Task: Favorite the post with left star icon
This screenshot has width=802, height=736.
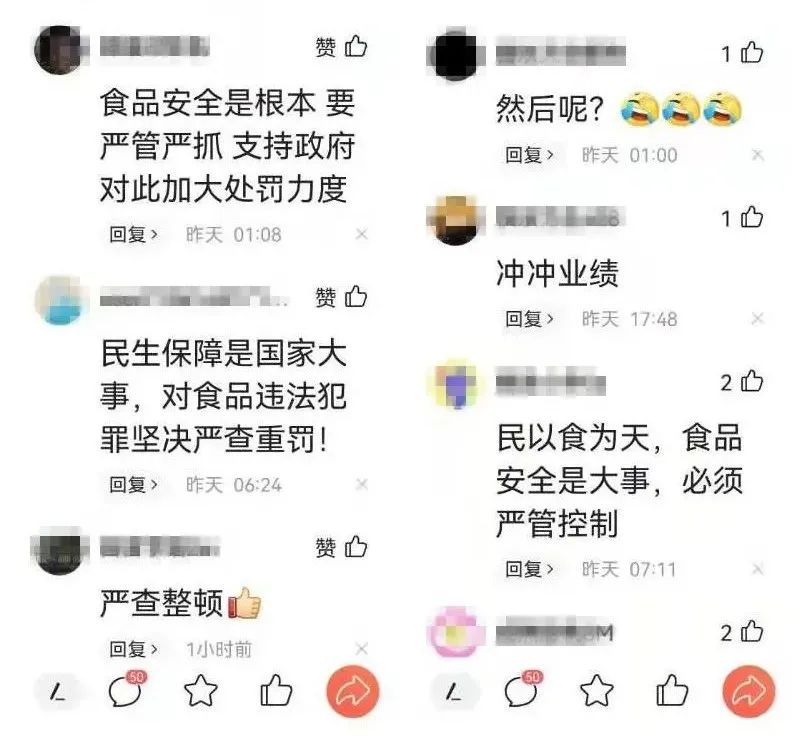Action: click(x=200, y=690)
